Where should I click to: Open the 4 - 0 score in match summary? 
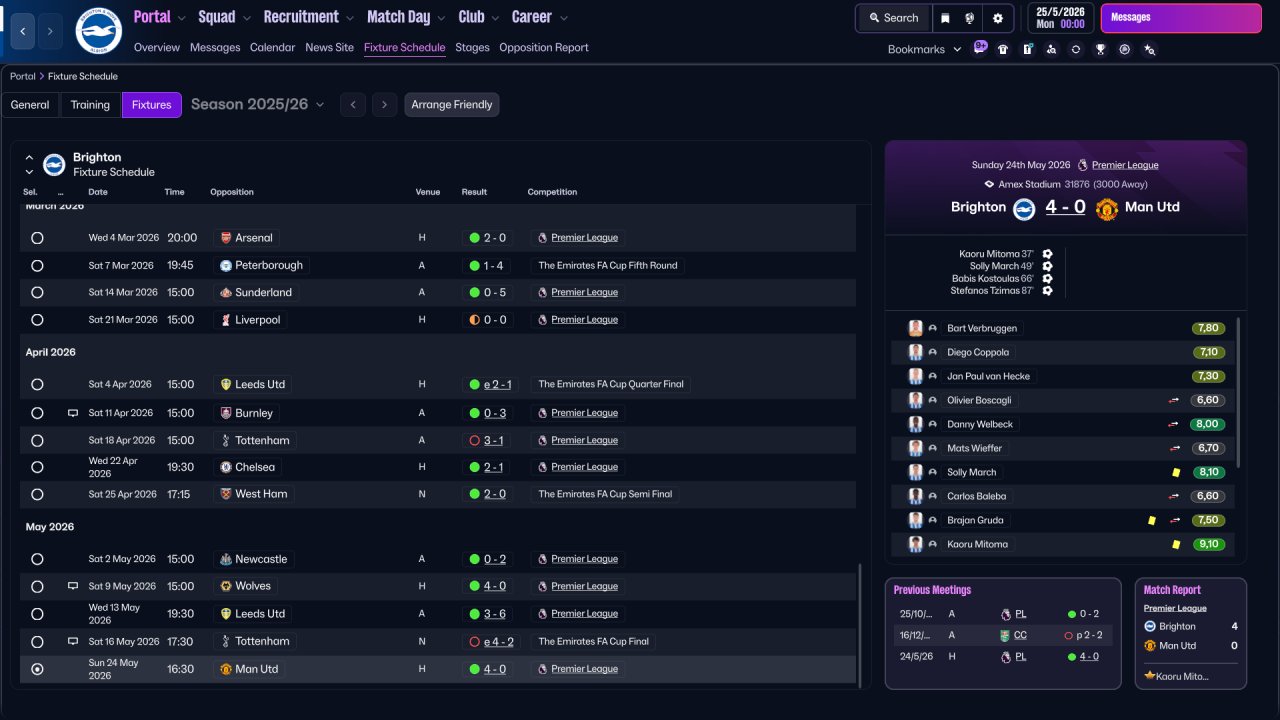click(1065, 207)
